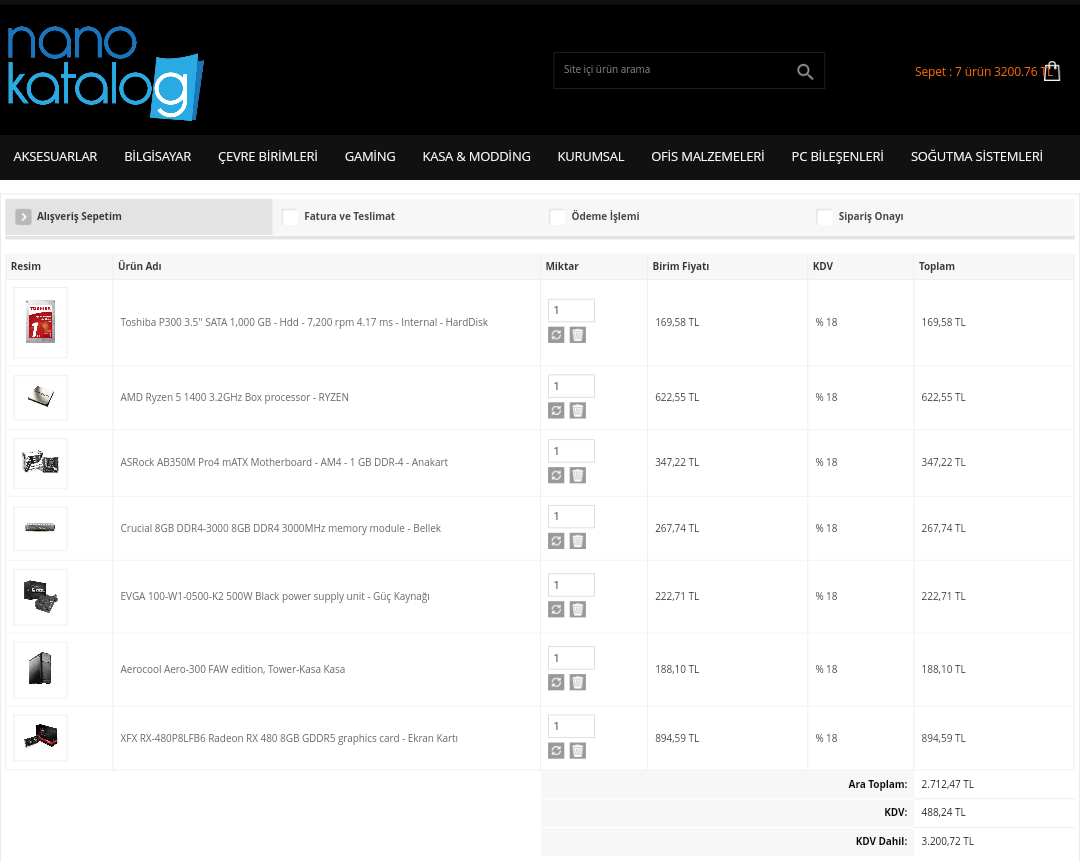Refresh quantity for Toshiba P300 hard disk

coord(556,335)
